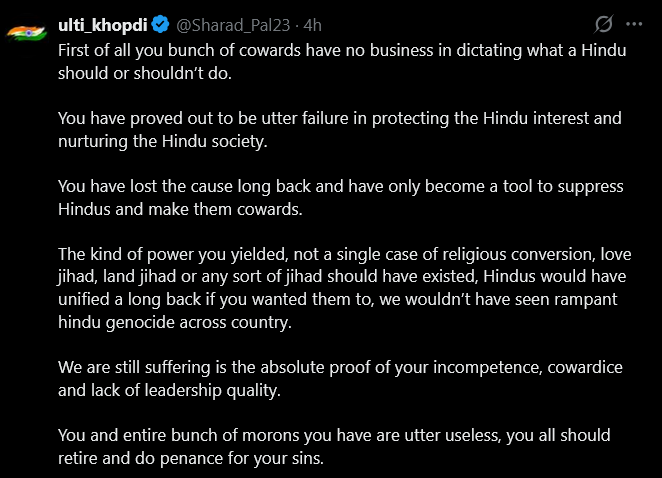Visit the @Sharad_Pal23 handle link

(224, 24)
